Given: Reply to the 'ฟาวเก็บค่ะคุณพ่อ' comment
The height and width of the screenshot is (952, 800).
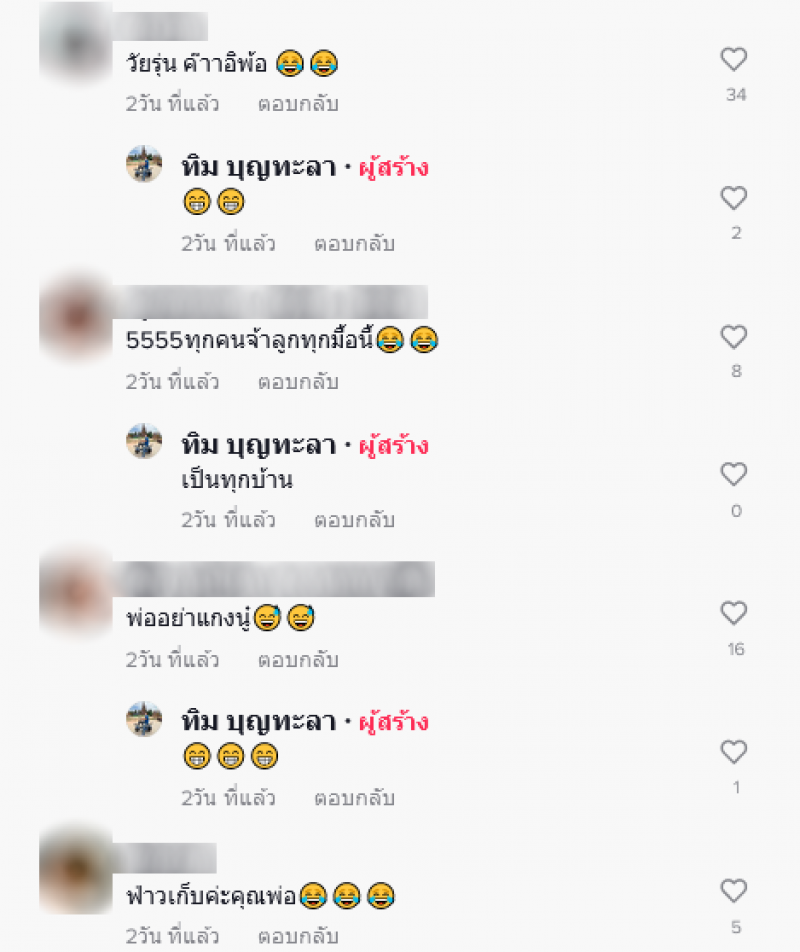Looking at the screenshot, I should 298,937.
